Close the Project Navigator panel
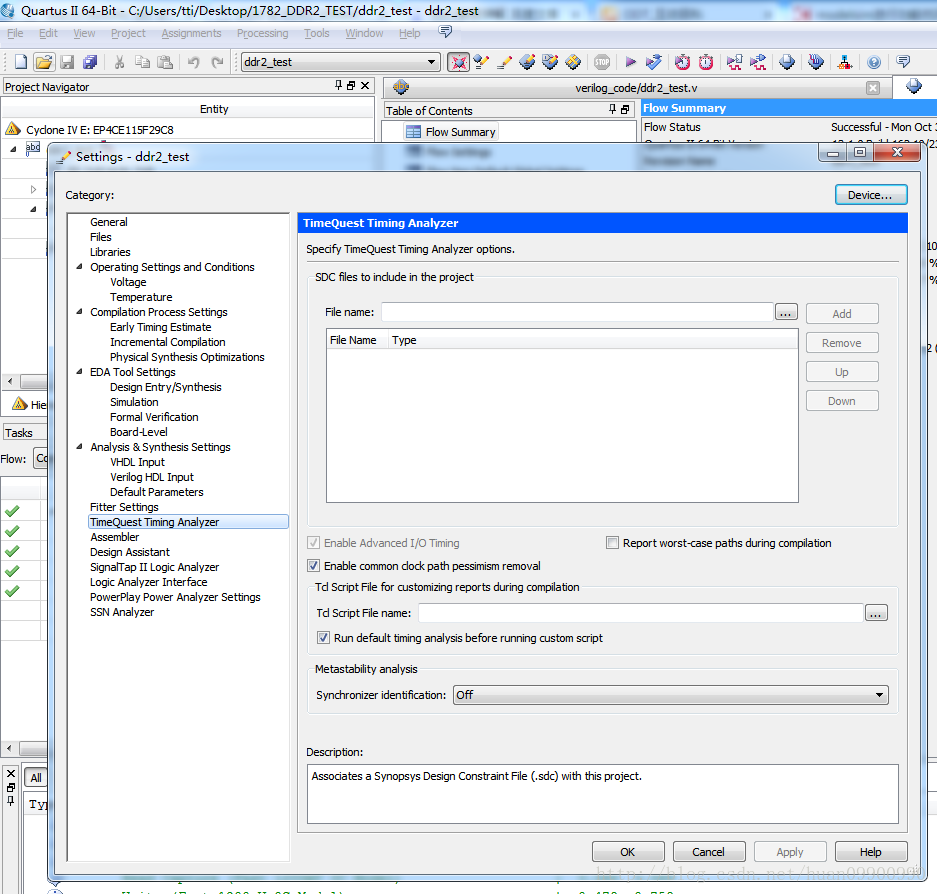This screenshot has height=894, width=937. [x=365, y=85]
